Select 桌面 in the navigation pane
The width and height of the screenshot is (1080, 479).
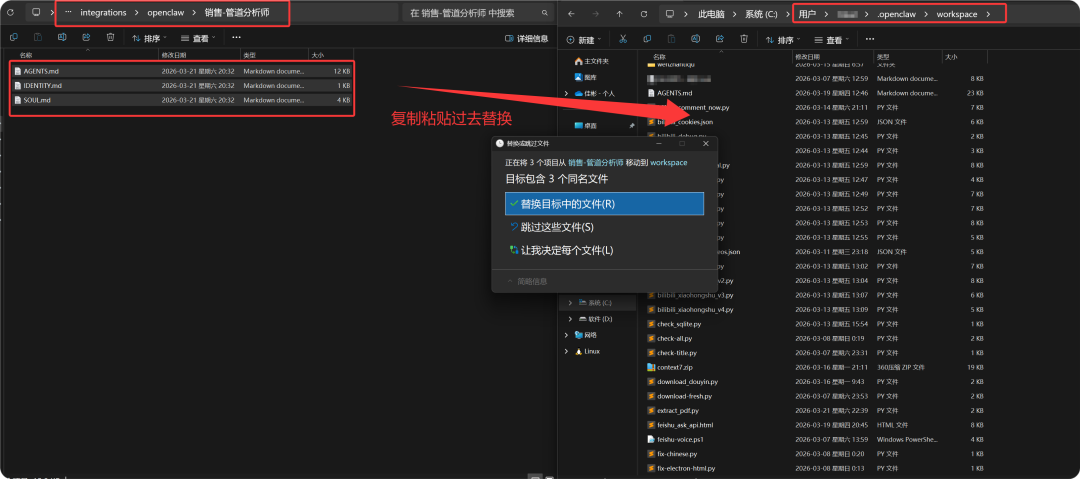click(x=585, y=125)
